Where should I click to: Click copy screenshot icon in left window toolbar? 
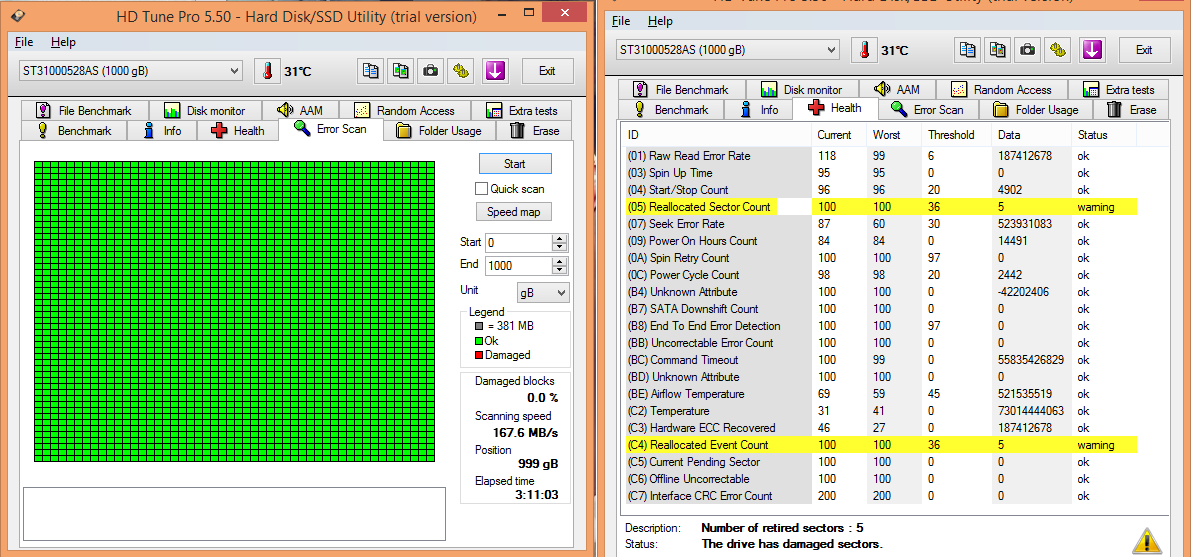[x=400, y=71]
